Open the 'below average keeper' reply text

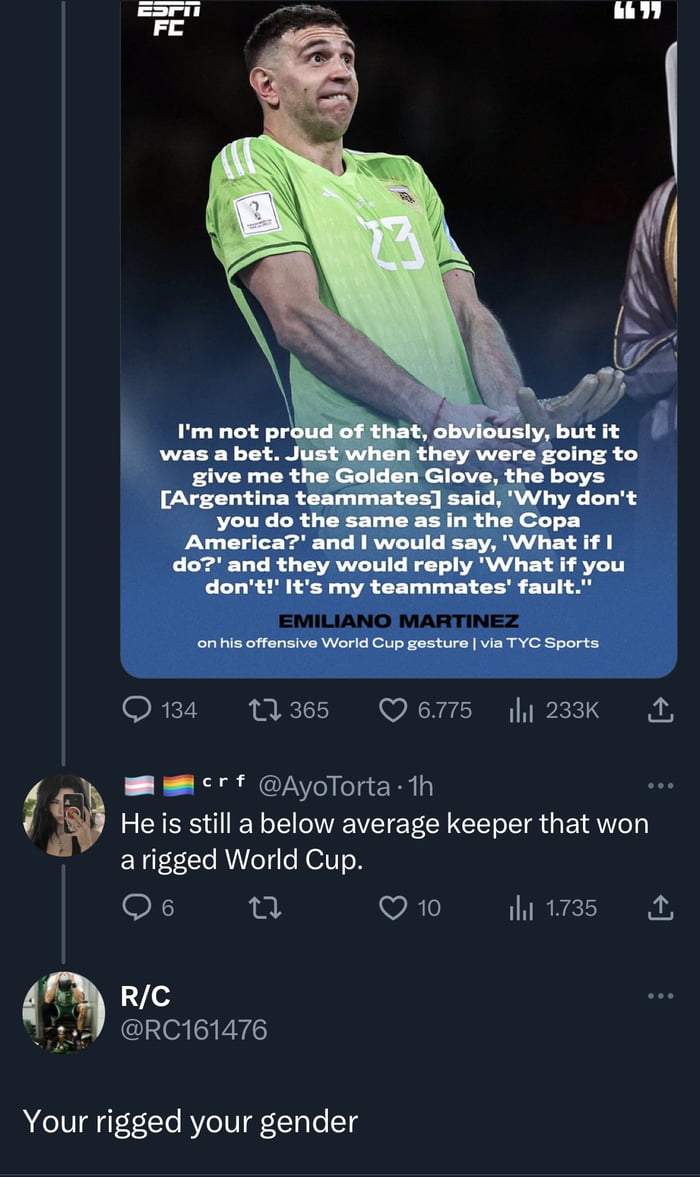[x=384, y=841]
